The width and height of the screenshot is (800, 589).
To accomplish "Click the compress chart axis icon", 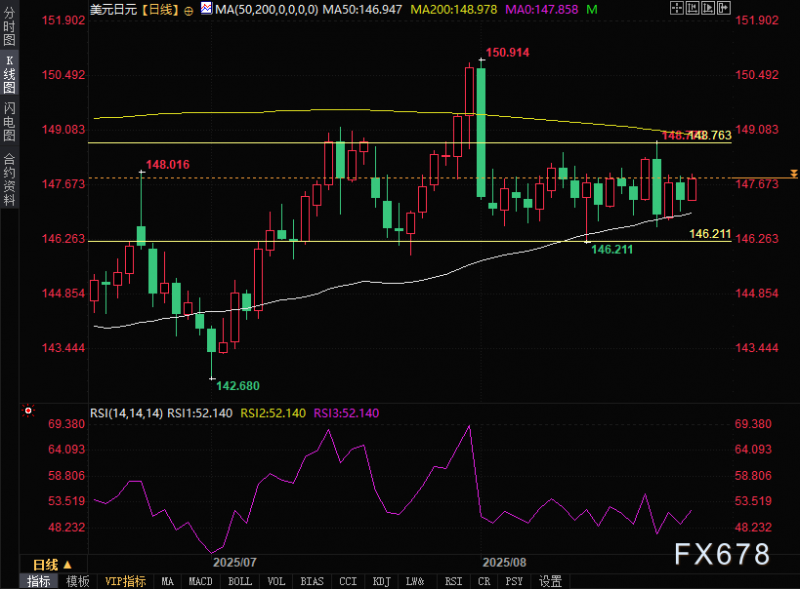I will pos(692,8).
